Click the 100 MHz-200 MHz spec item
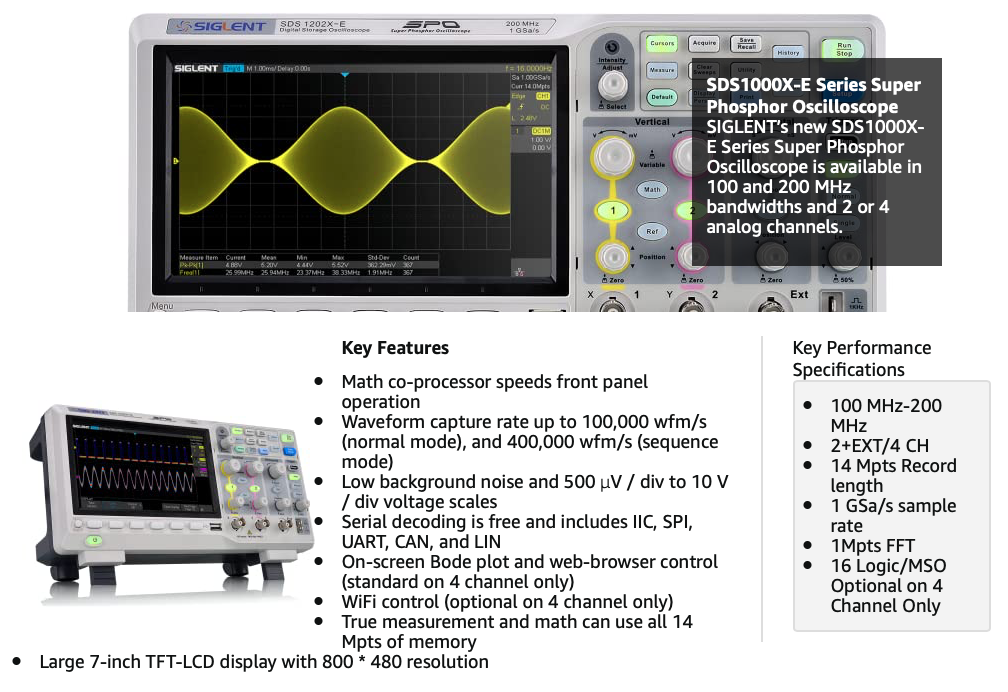Screen dimensions: 1008x692 point(886,415)
